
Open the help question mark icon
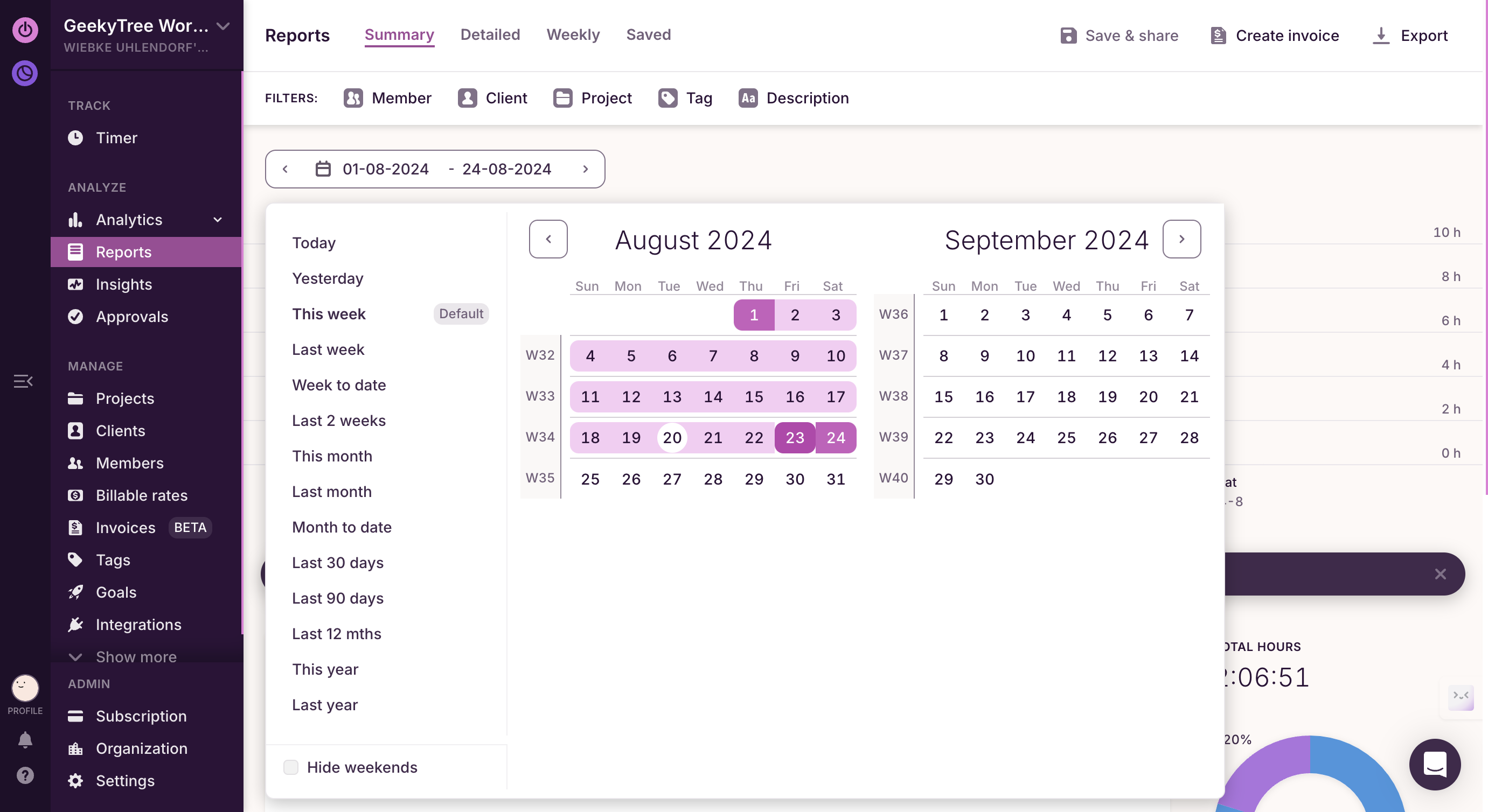pyautogui.click(x=25, y=775)
